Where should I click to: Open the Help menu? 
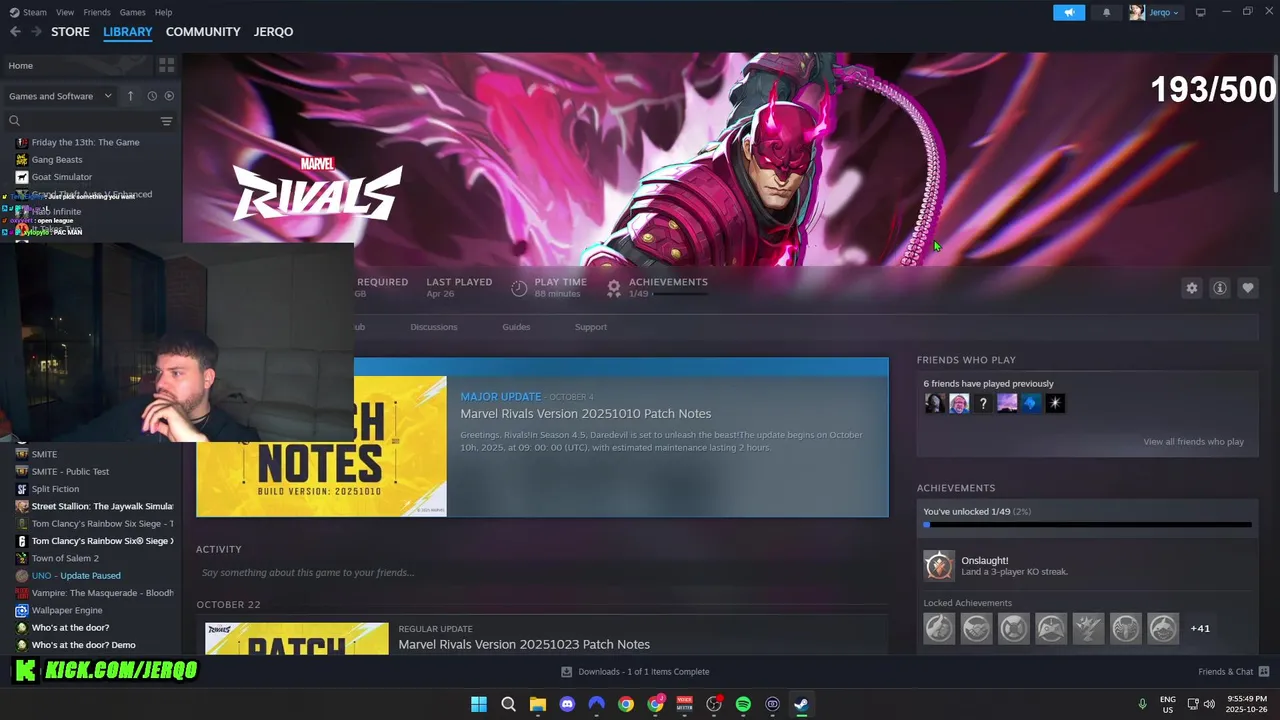tap(163, 12)
